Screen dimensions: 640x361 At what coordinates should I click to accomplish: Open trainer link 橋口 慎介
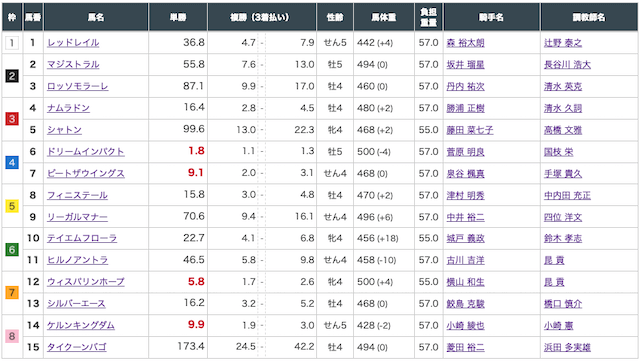point(563,304)
